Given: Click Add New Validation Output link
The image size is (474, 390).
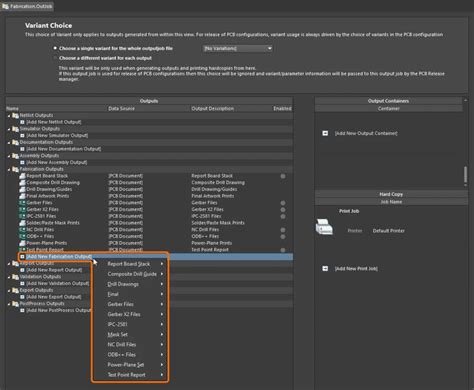Looking at the screenshot, I should 58,283.
